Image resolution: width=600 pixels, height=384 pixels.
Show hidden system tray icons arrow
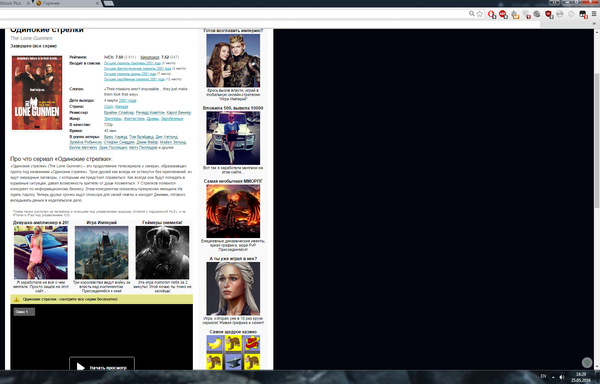[x=553, y=377]
